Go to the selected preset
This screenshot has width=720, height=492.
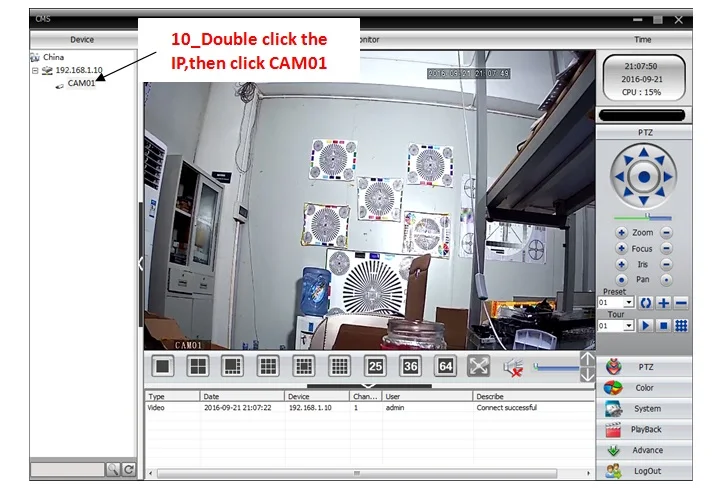[x=646, y=303]
